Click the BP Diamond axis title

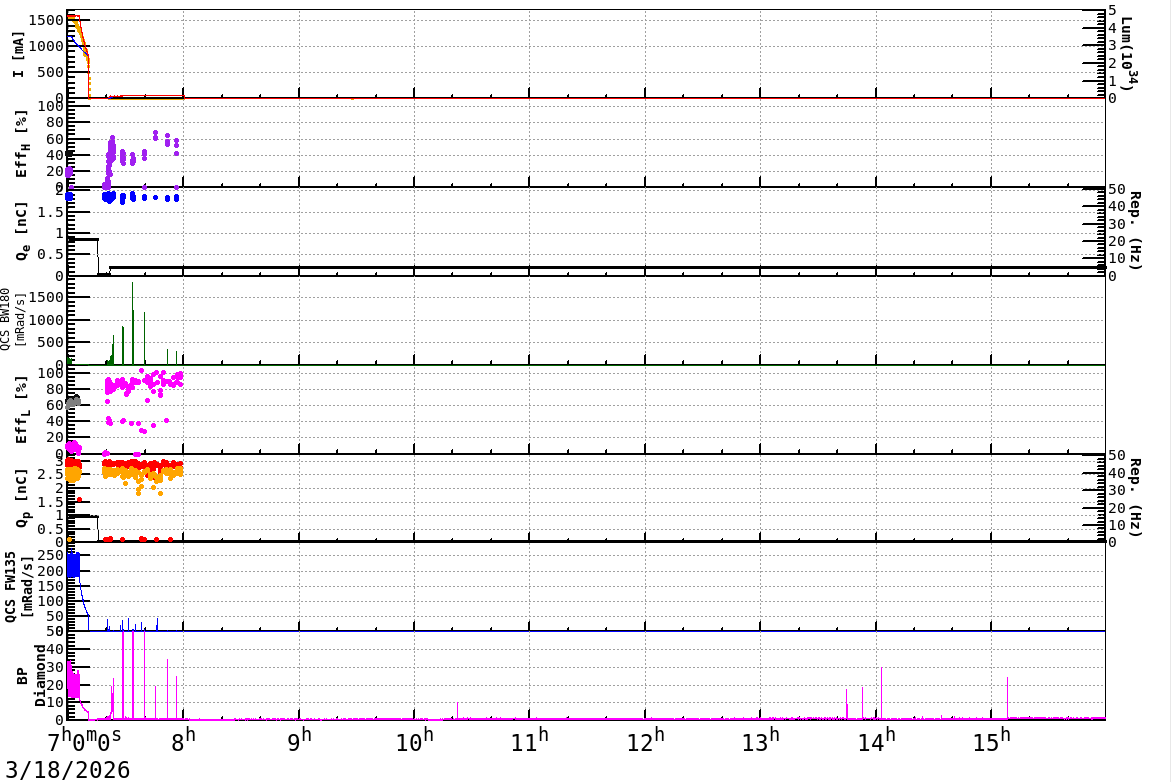[31, 676]
